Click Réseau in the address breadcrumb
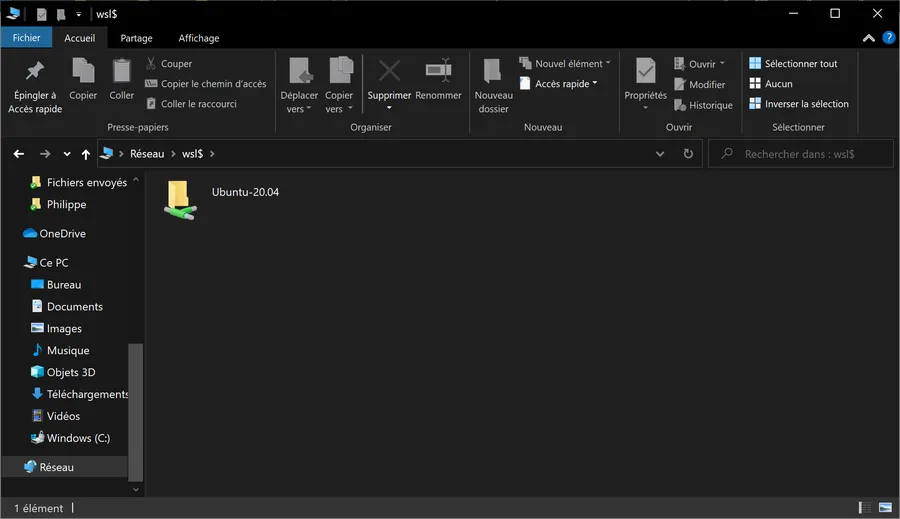The image size is (900, 519). pyautogui.click(x=147, y=154)
